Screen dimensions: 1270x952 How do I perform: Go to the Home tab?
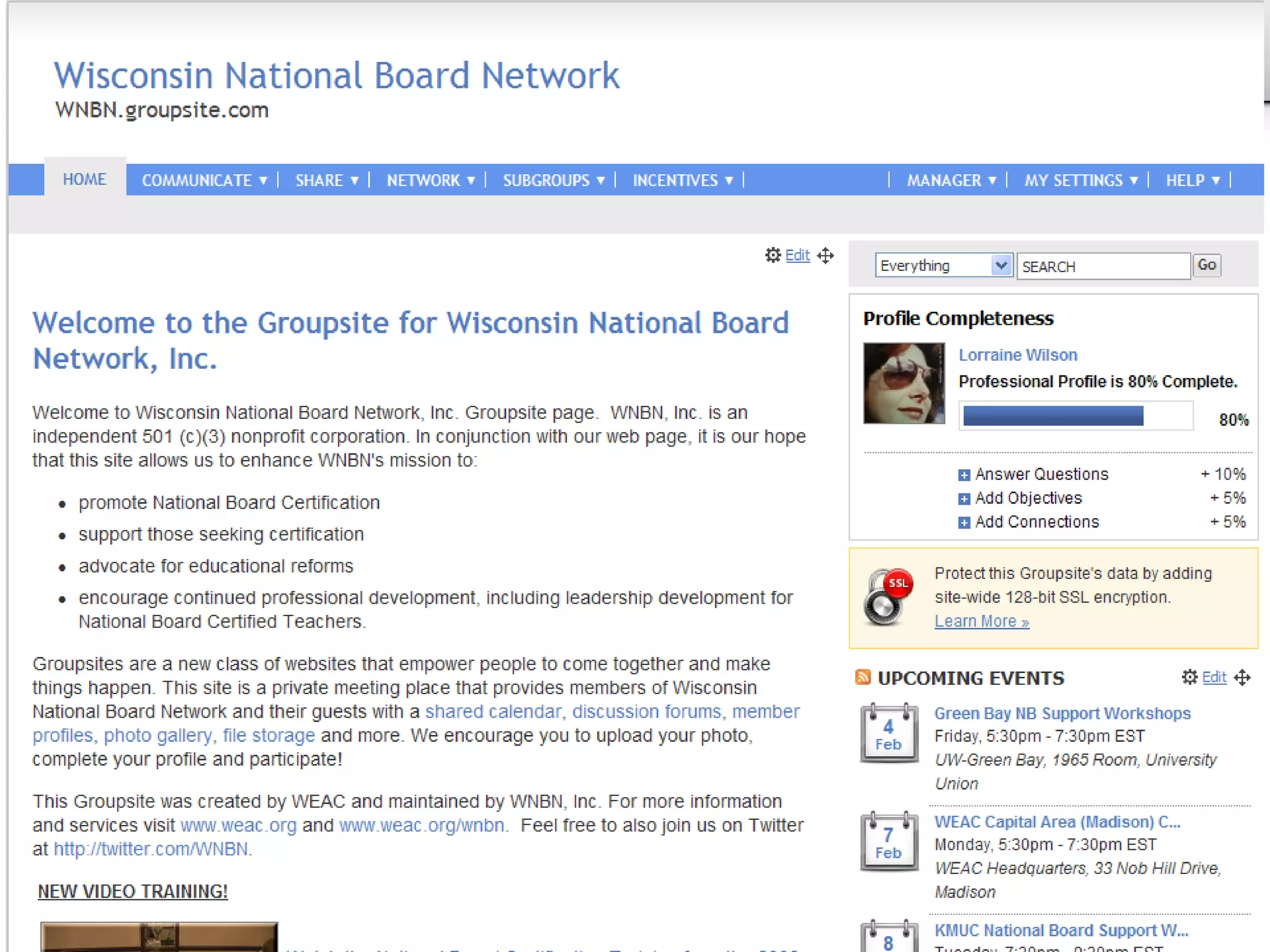pyautogui.click(x=85, y=179)
